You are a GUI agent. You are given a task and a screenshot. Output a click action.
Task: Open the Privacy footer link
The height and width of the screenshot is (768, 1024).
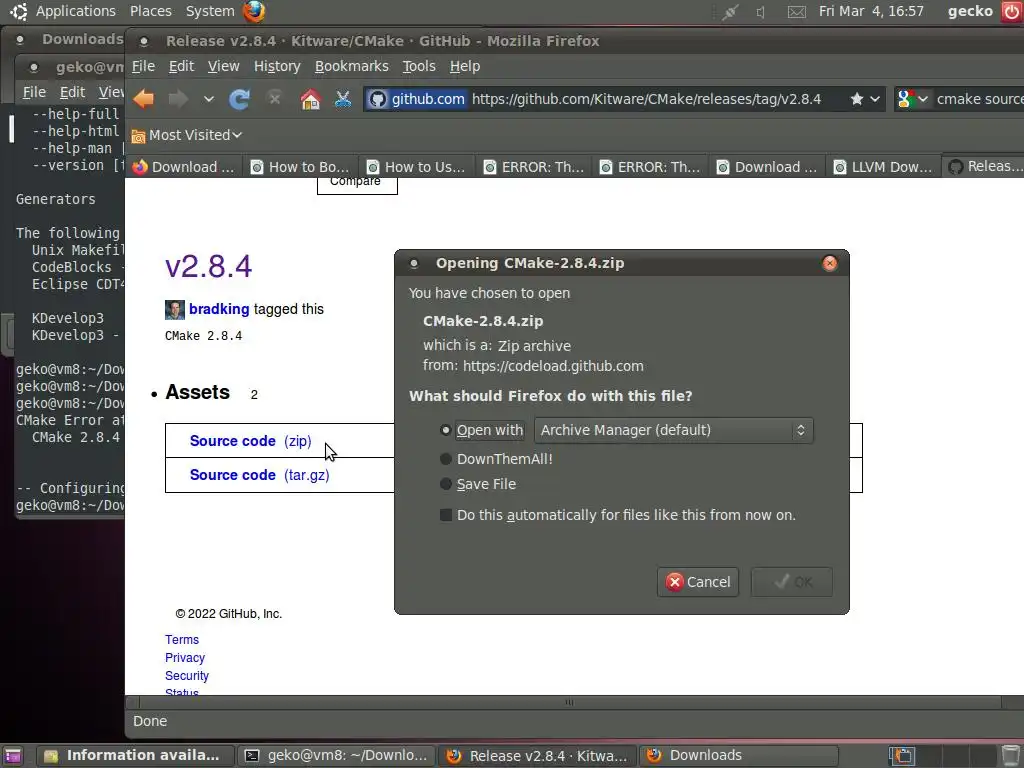pos(185,658)
